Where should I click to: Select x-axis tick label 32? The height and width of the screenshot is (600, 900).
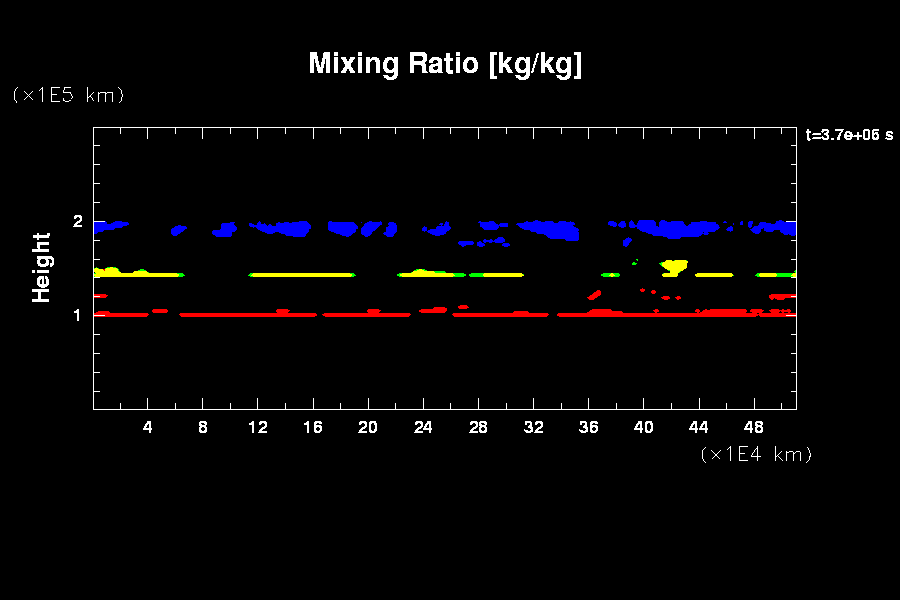tap(534, 428)
